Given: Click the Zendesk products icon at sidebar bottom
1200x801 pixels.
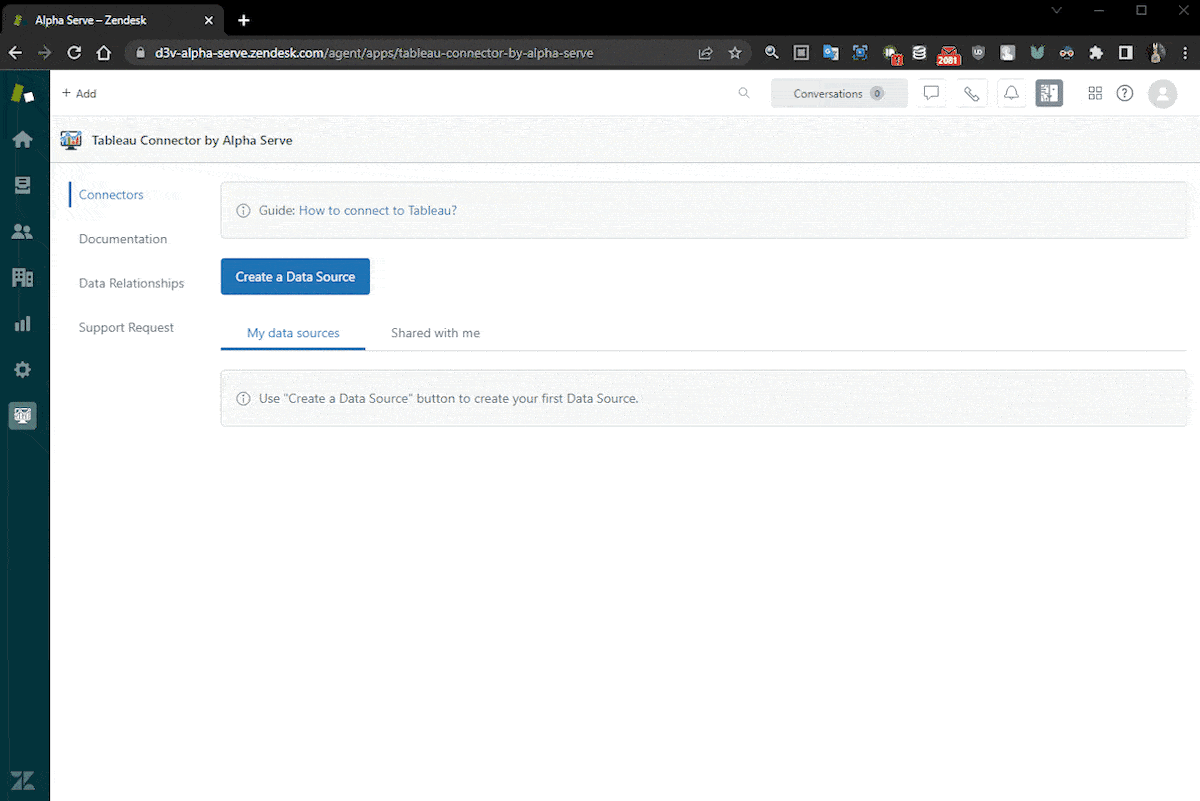Looking at the screenshot, I should point(22,780).
